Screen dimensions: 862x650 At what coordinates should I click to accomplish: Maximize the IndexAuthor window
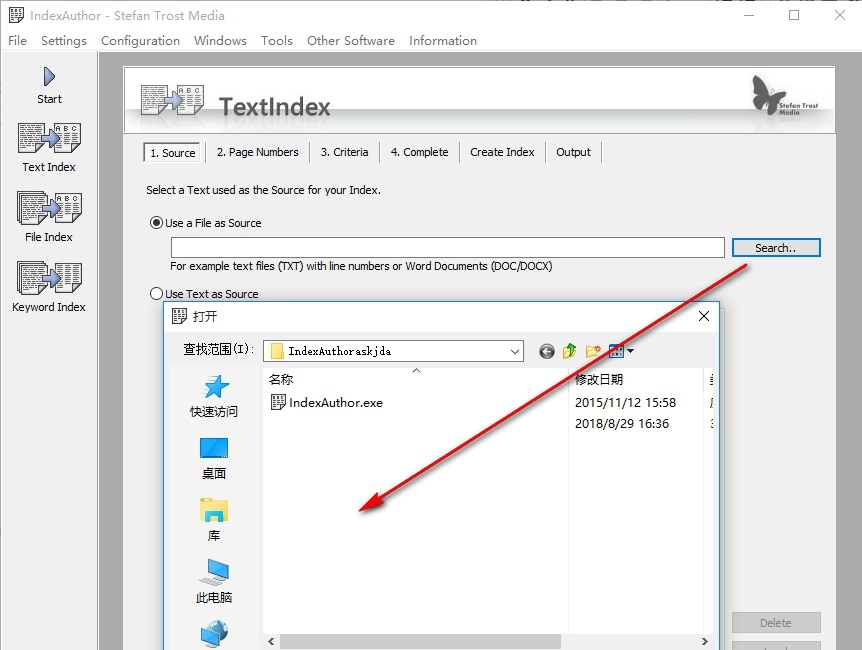tap(794, 15)
